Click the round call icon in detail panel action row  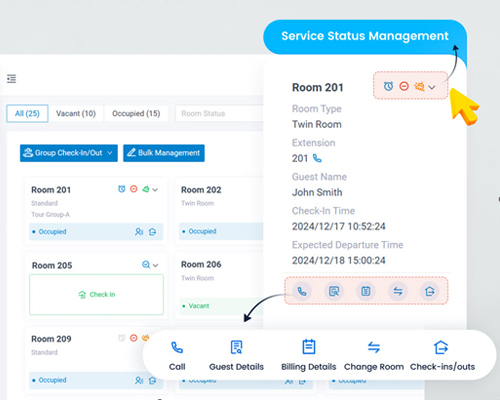click(302, 291)
